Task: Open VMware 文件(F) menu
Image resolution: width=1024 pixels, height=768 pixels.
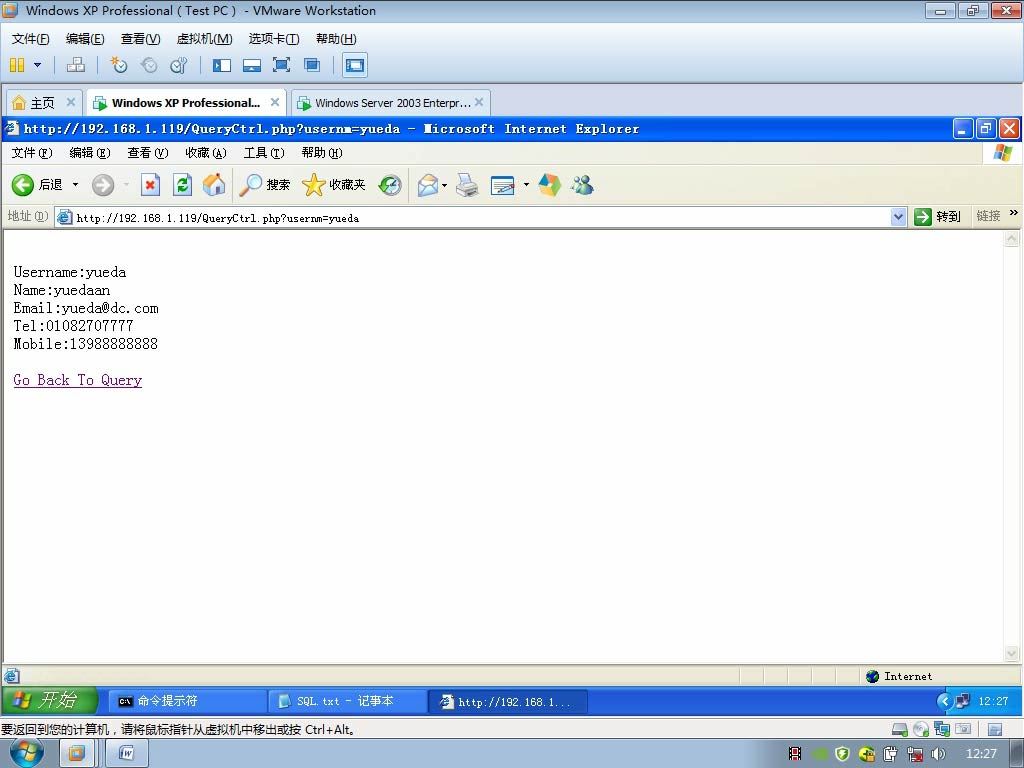Action: (x=30, y=39)
